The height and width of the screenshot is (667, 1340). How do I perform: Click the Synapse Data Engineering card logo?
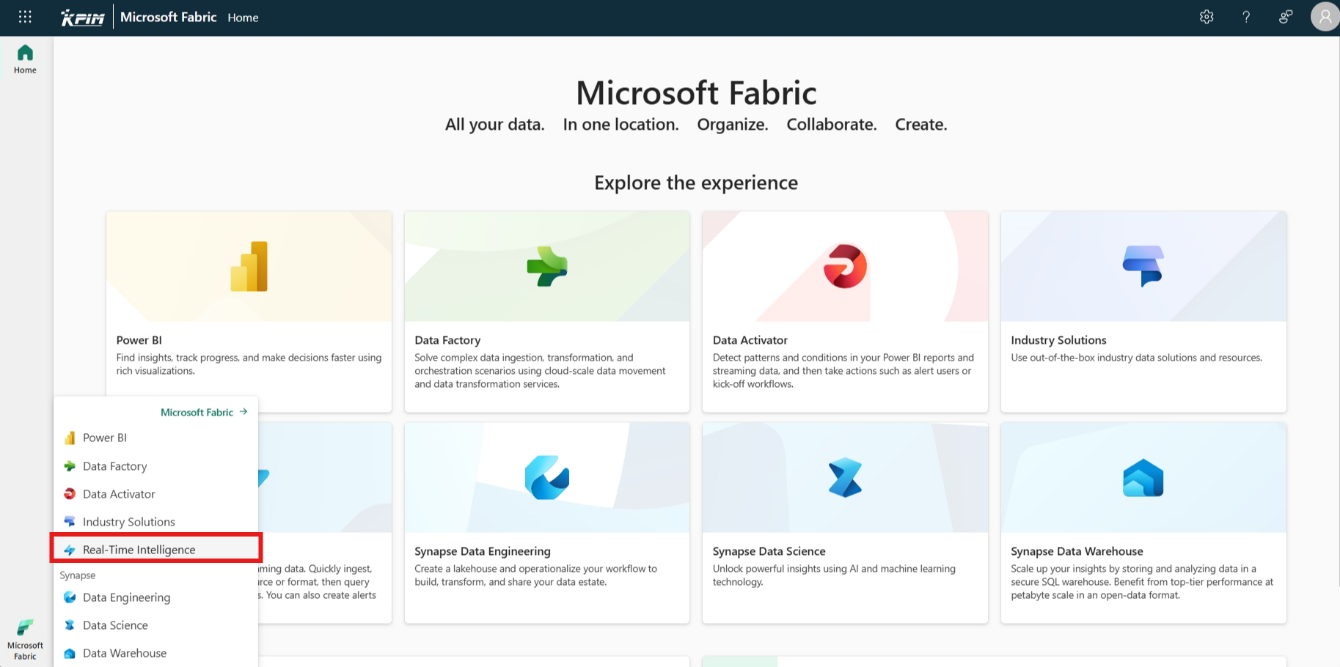click(547, 477)
